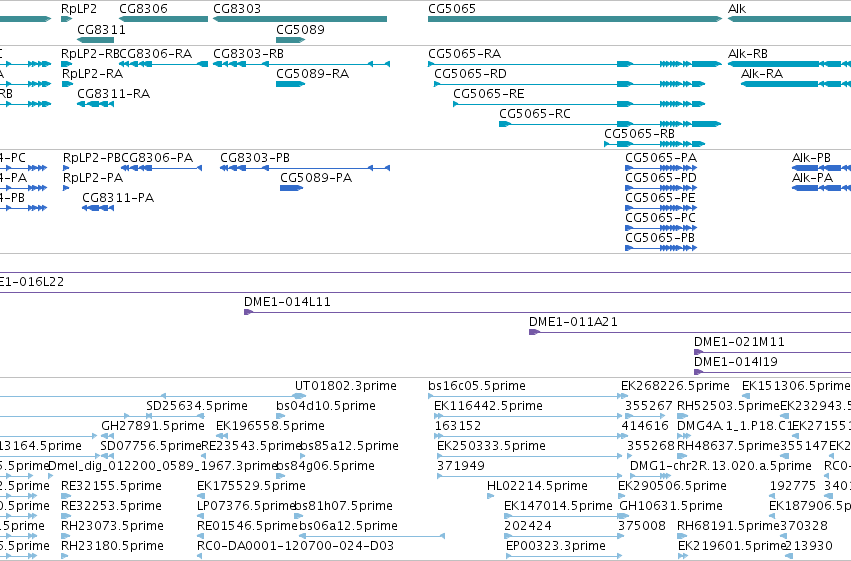This screenshot has width=851, height=561.
Task: Click the DME1-014I19 BAC clone label
Action: click(x=736, y=362)
